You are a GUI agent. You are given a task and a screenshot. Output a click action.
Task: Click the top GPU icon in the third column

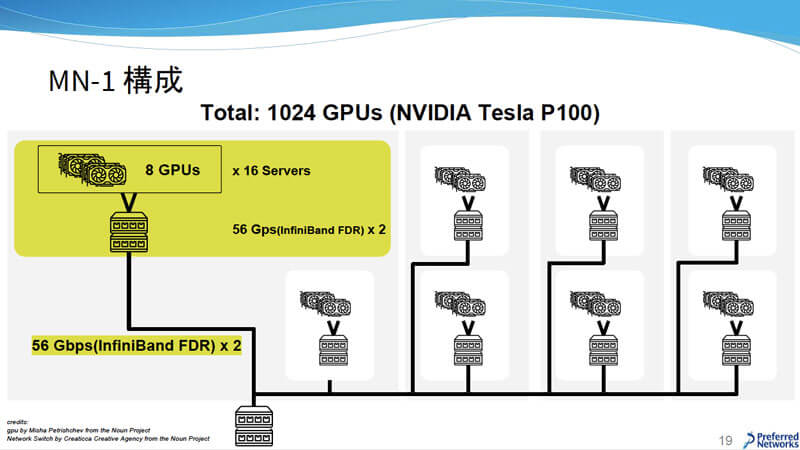click(595, 179)
